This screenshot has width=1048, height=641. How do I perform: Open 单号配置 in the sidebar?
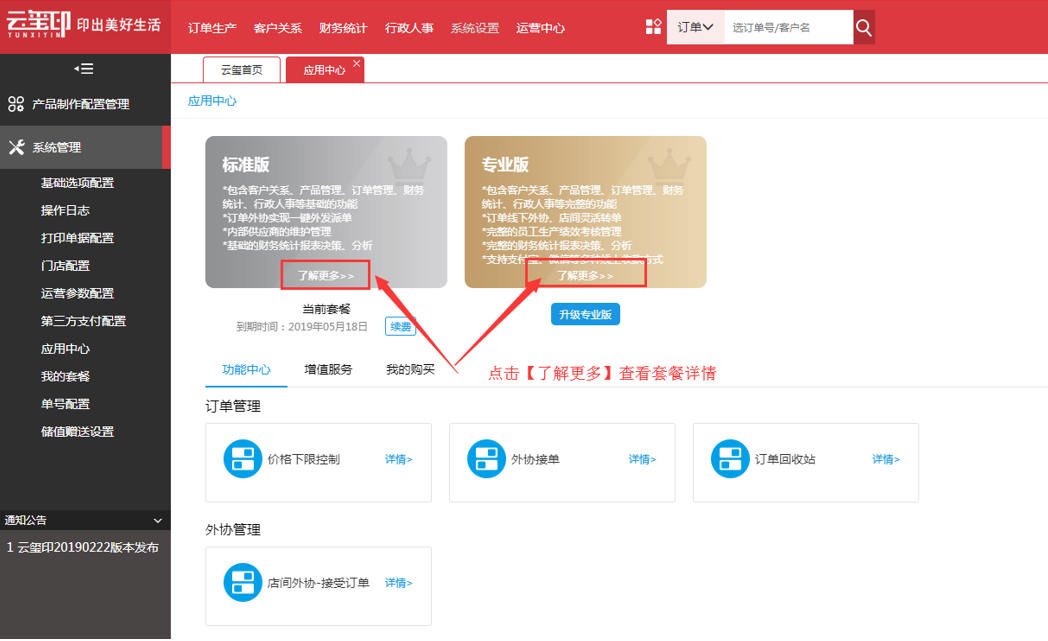pyautogui.click(x=65, y=404)
